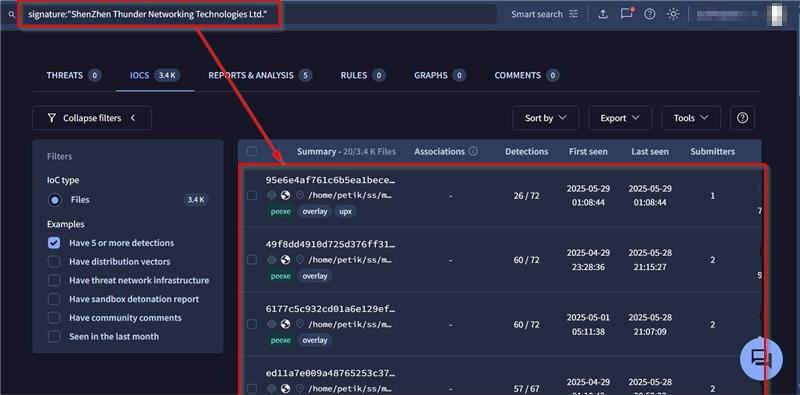
Task: Open Smart search sliders icon
Action: pos(574,14)
